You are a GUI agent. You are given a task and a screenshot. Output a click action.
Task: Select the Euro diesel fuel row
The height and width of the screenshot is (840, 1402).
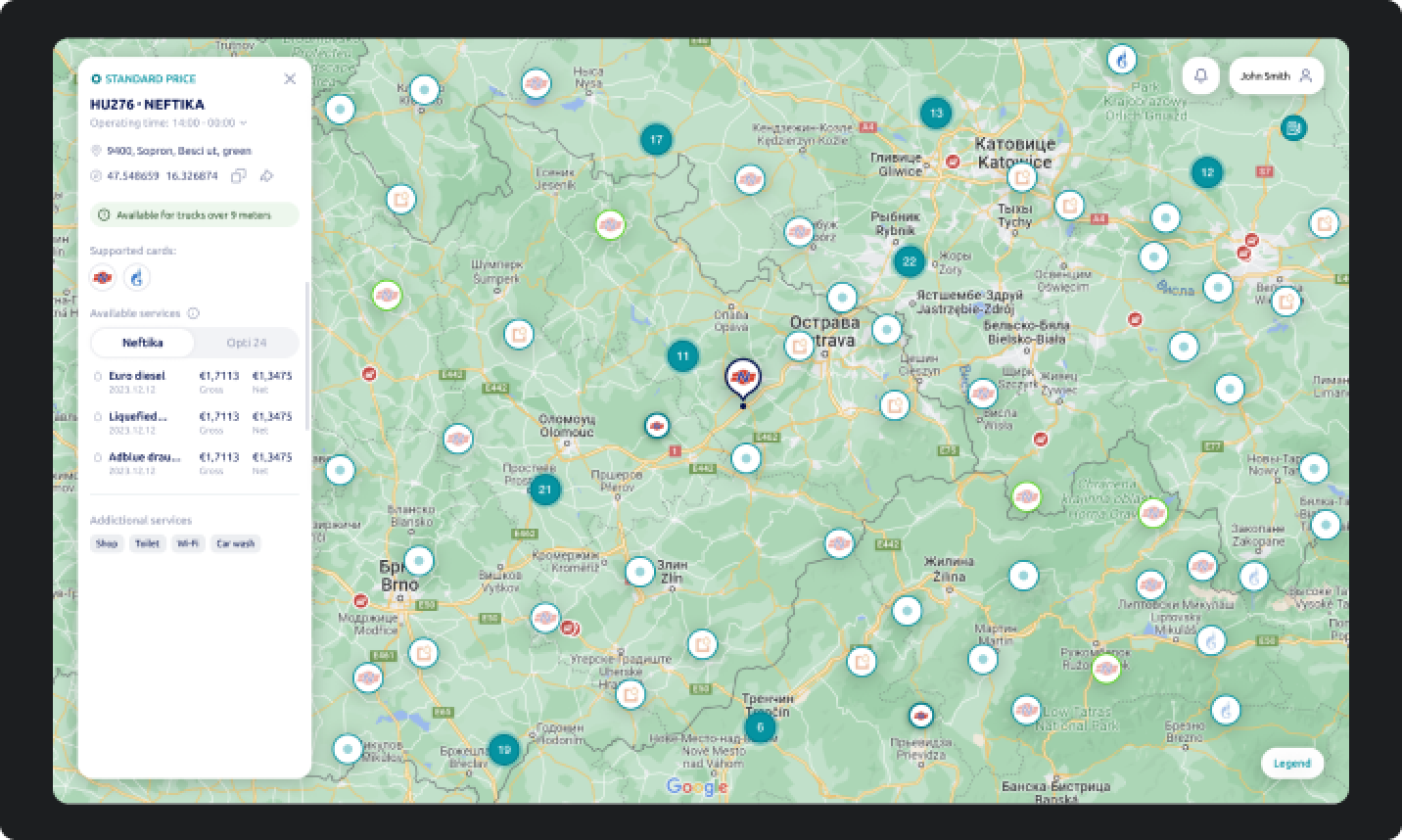[193, 381]
